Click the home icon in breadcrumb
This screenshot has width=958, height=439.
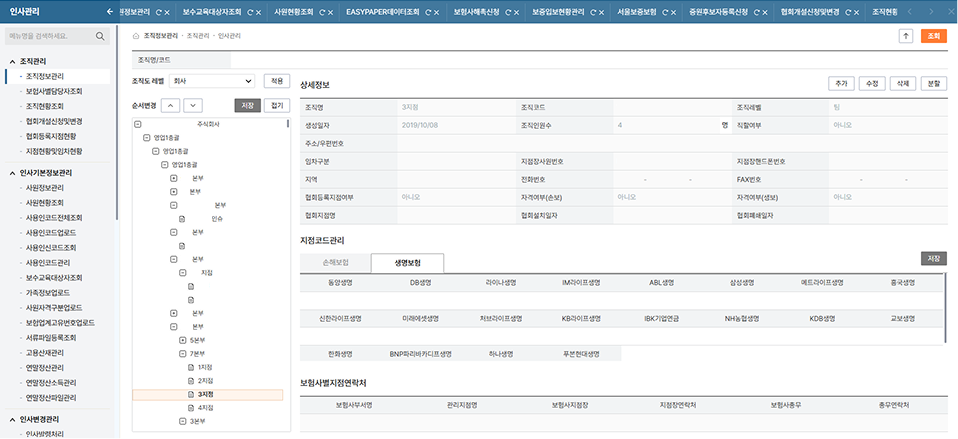click(x=137, y=35)
